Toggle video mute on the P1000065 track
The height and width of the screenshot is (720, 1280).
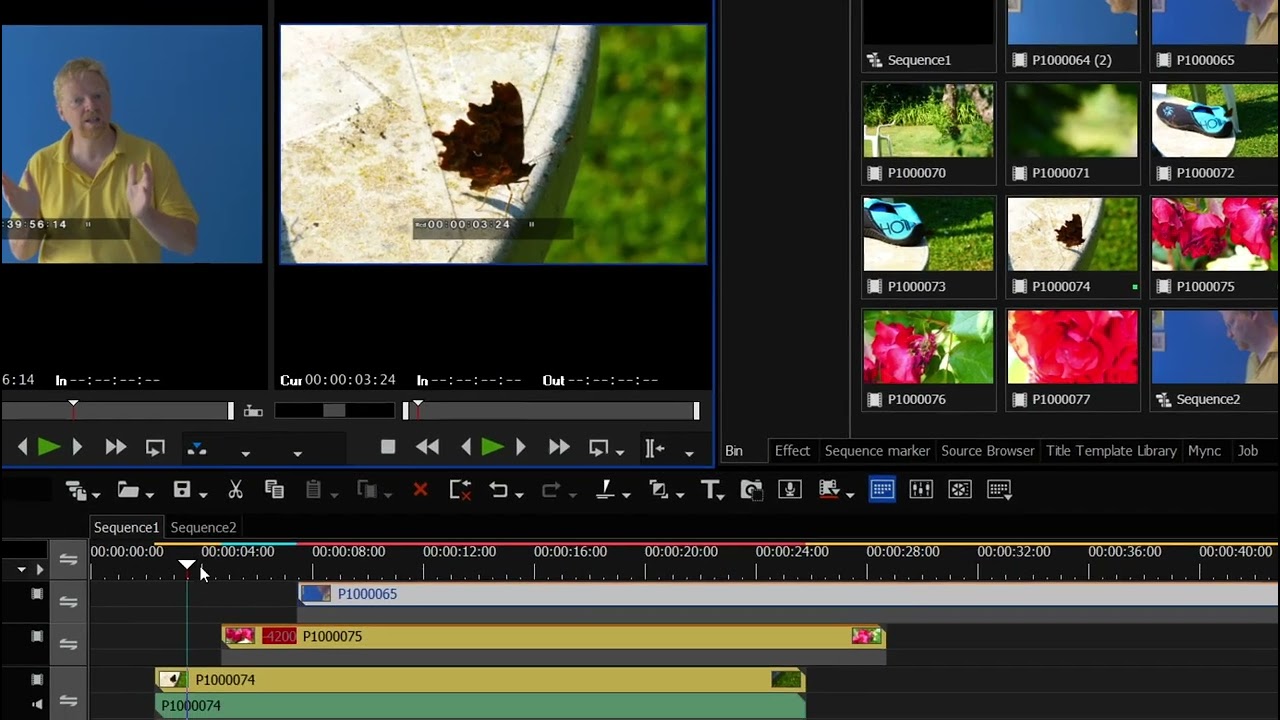37,594
